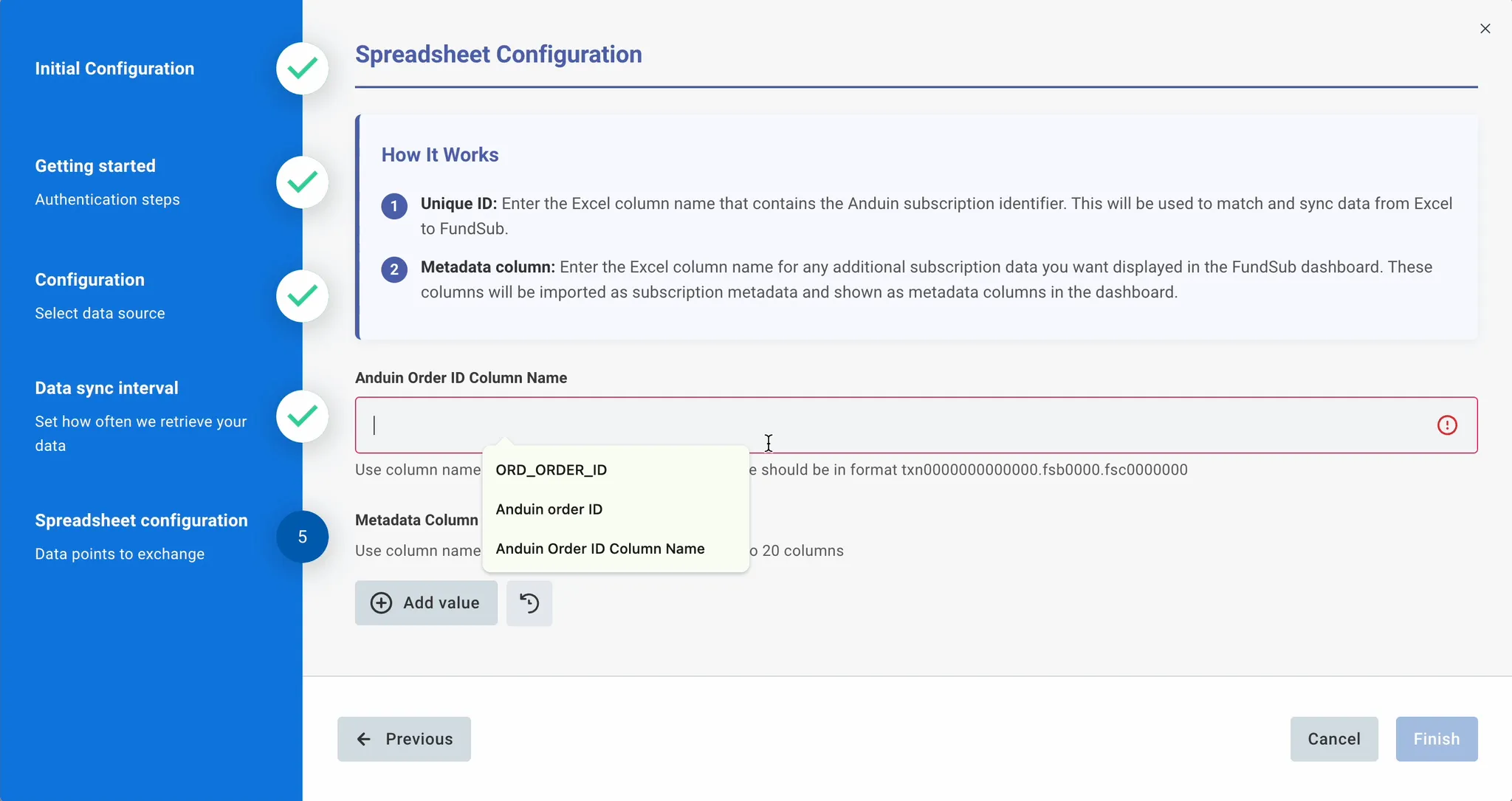This screenshot has width=1512, height=801.
Task: Open Getting started step
Action: [x=95, y=166]
